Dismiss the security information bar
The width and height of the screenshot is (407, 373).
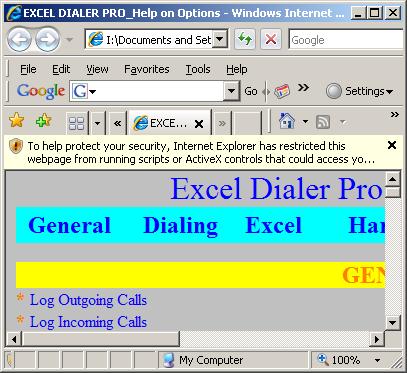(x=392, y=145)
